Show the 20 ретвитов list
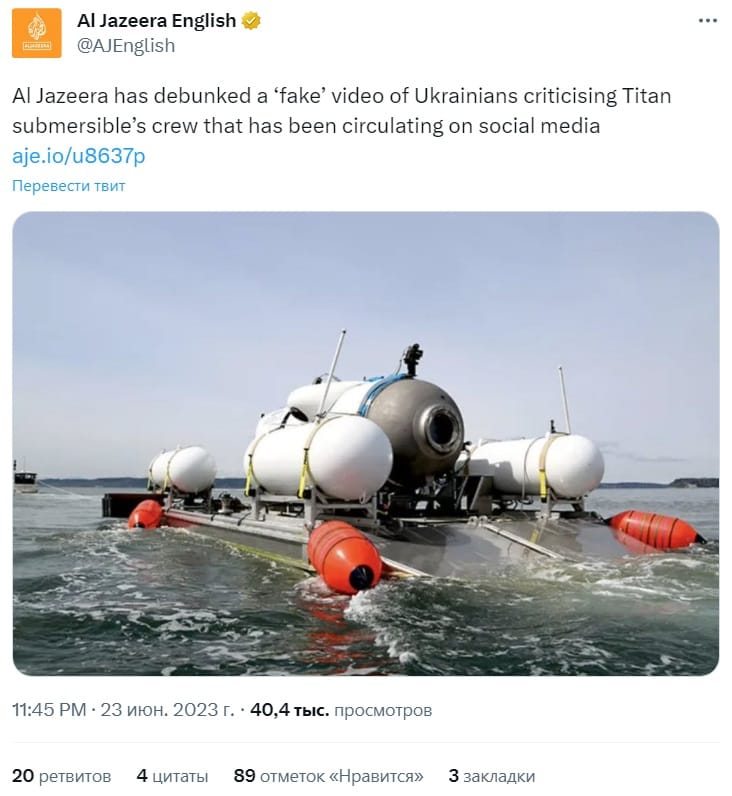This screenshot has height=796, width=732. [61, 776]
